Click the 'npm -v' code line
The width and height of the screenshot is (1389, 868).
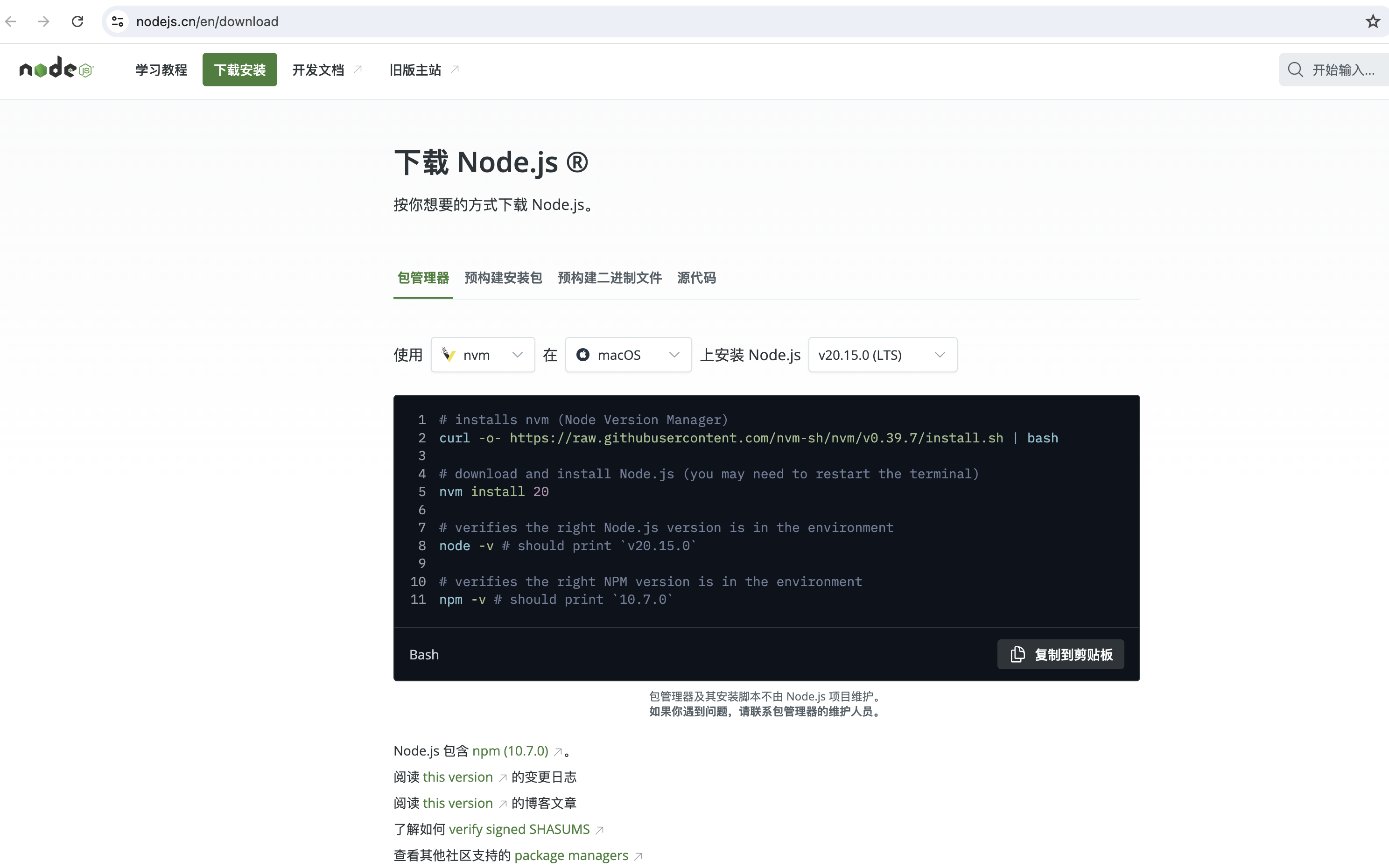click(555, 600)
